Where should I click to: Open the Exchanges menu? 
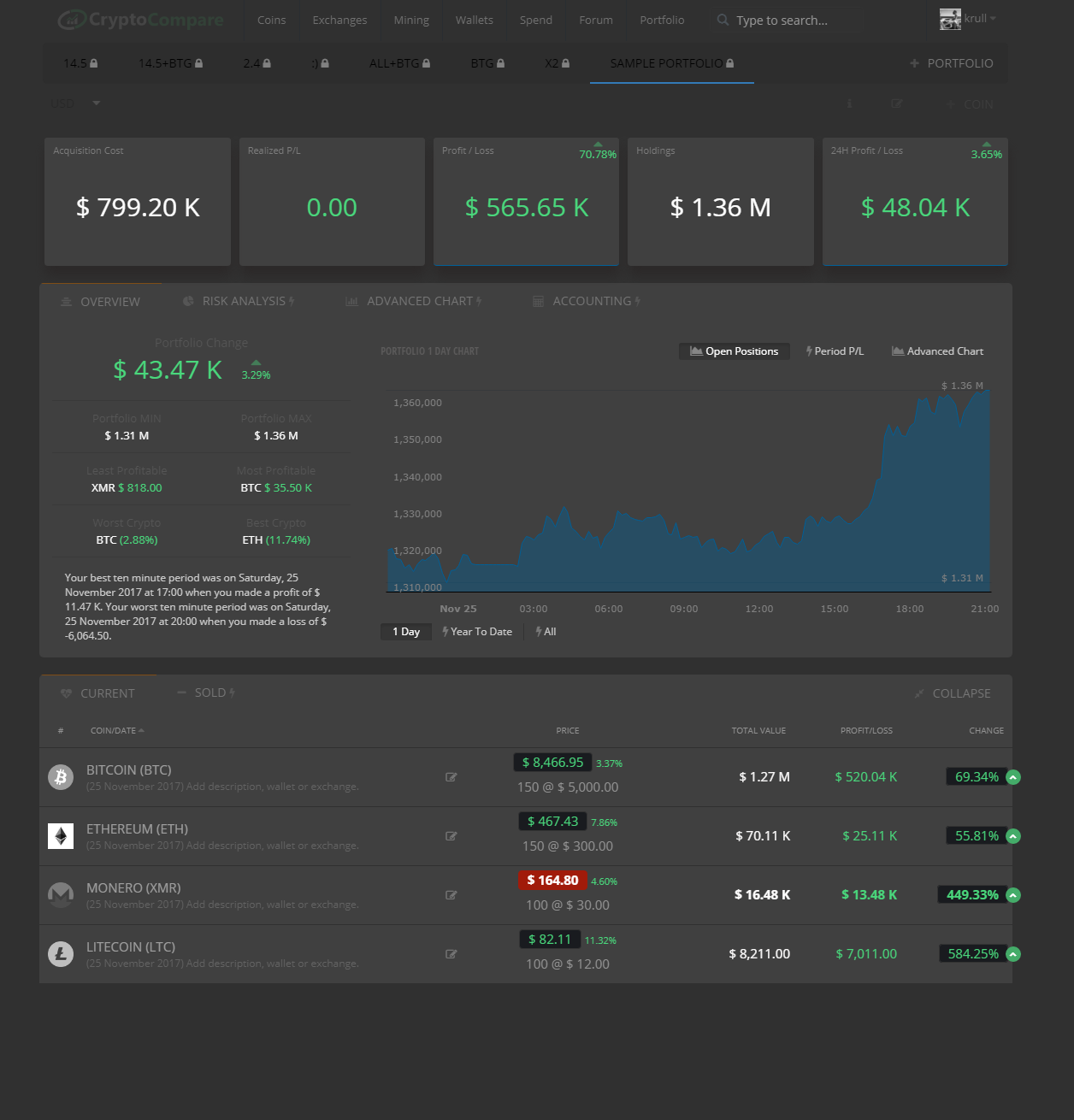(339, 21)
